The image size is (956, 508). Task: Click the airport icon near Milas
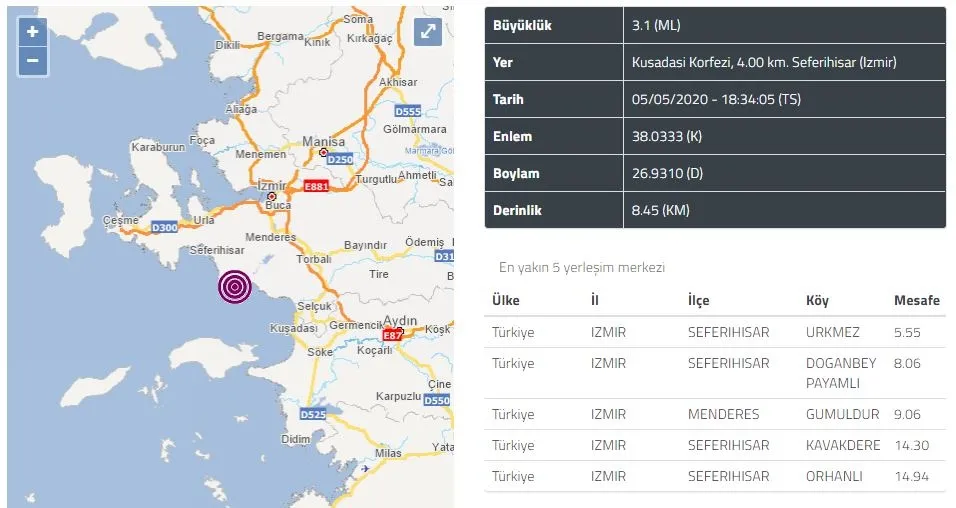click(365, 468)
